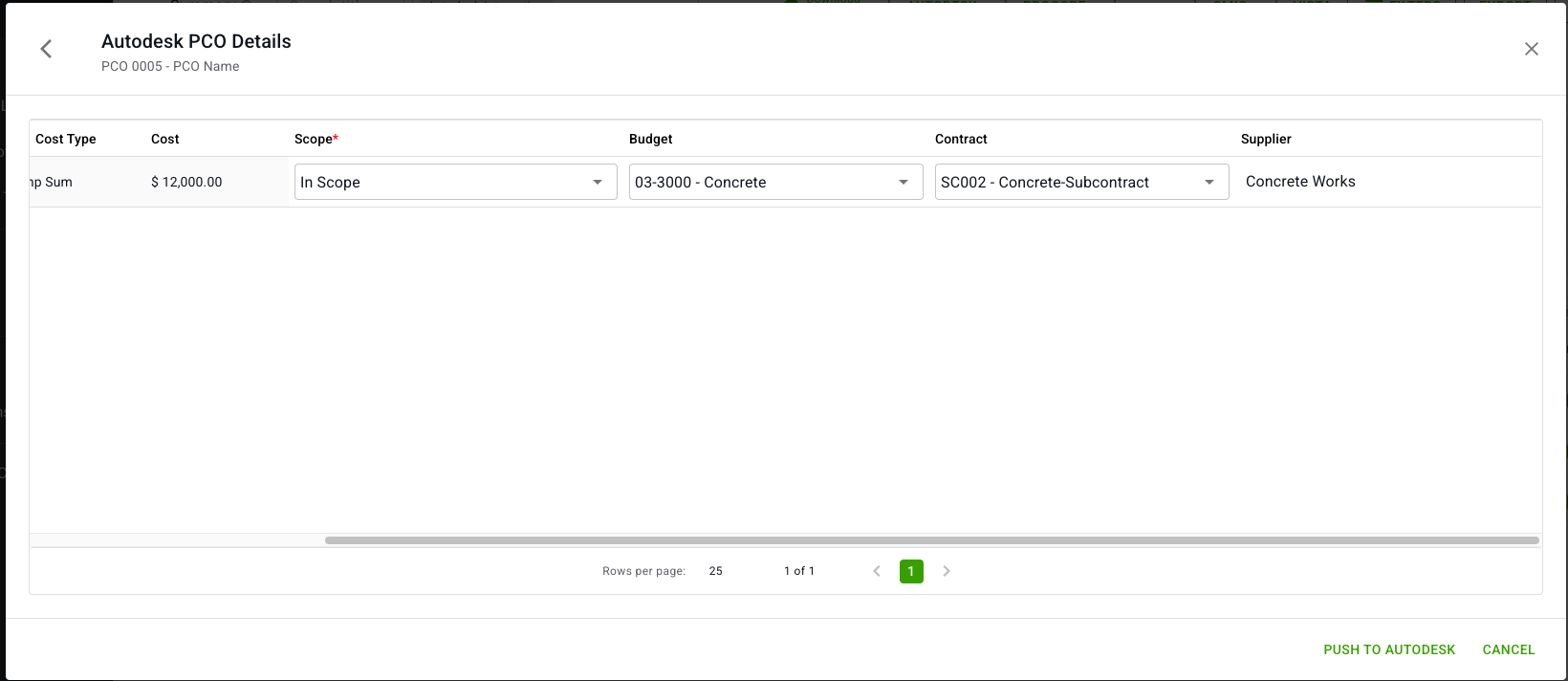Go back using the left chevron arrow
Viewport: 1568px width, 681px height.
46,49
